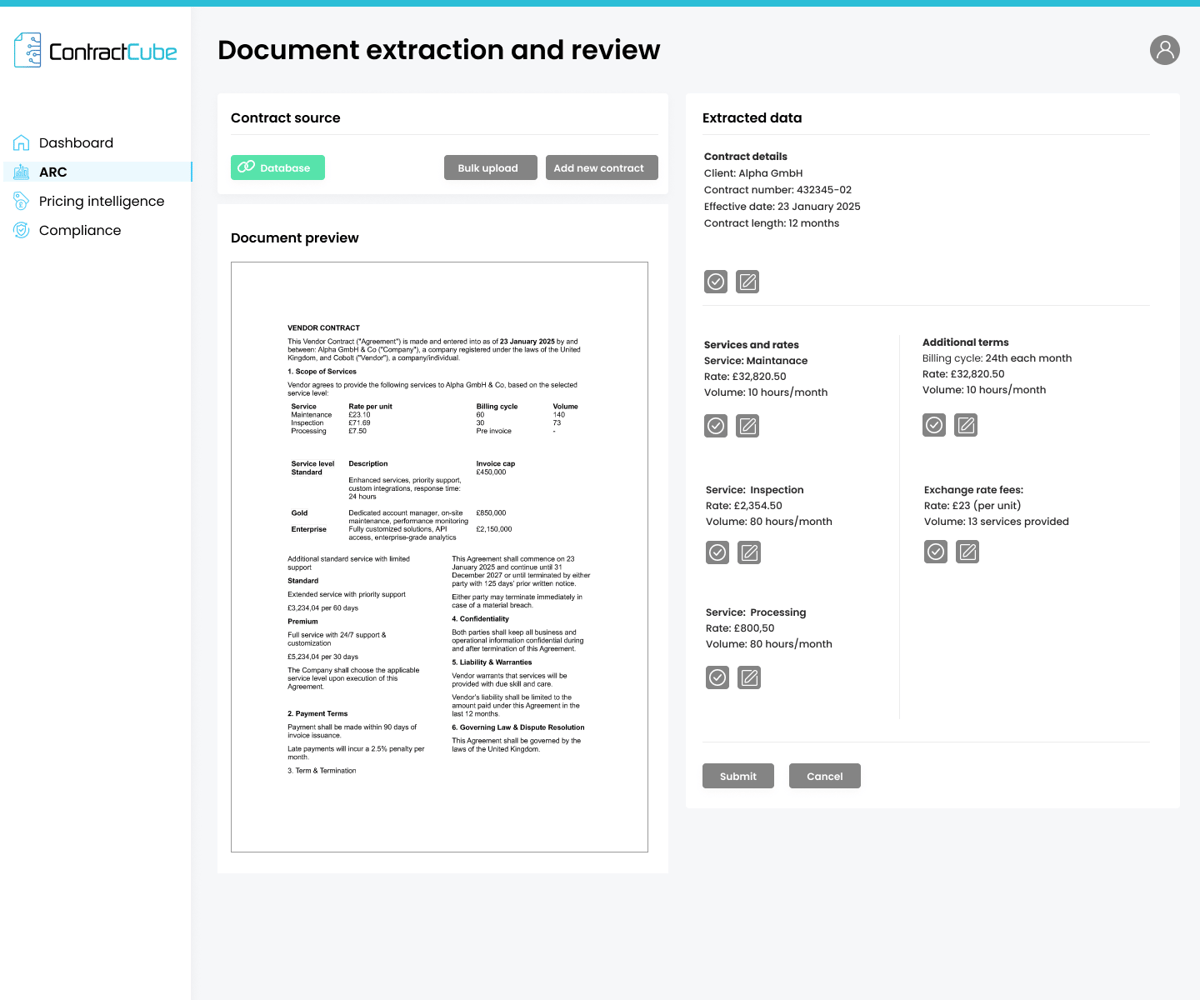Open the Compliance page
The width and height of the screenshot is (1200, 1000).
coord(79,230)
